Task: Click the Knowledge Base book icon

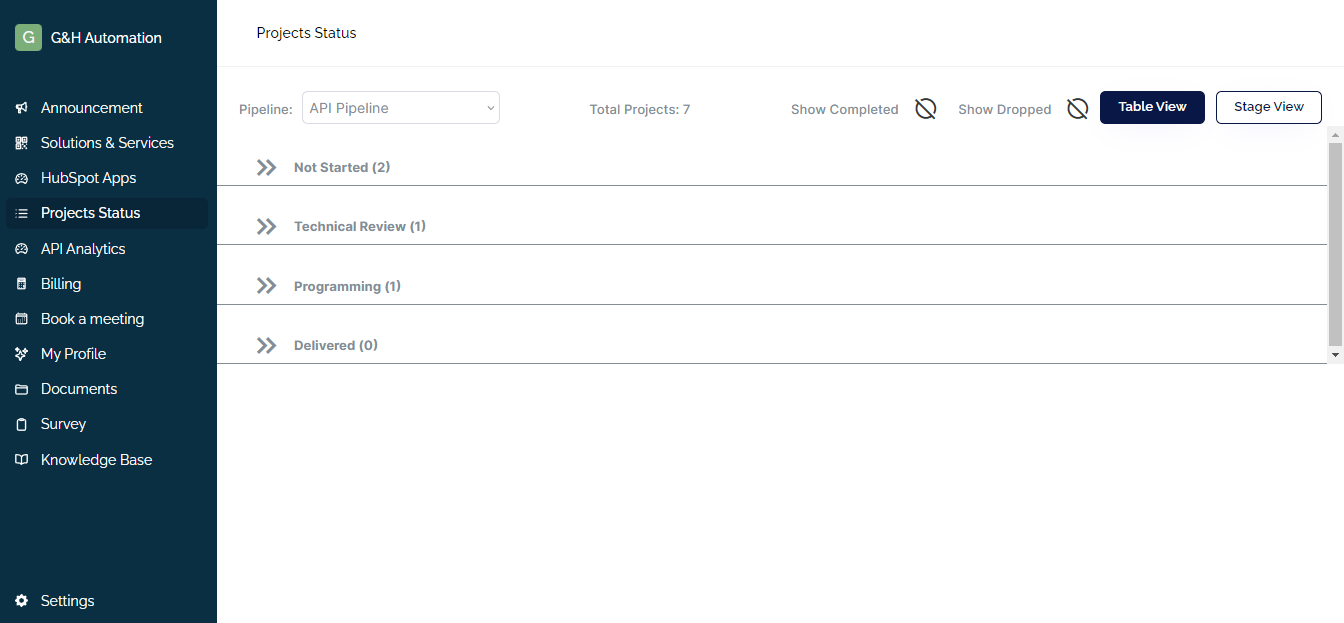Action: (x=21, y=460)
